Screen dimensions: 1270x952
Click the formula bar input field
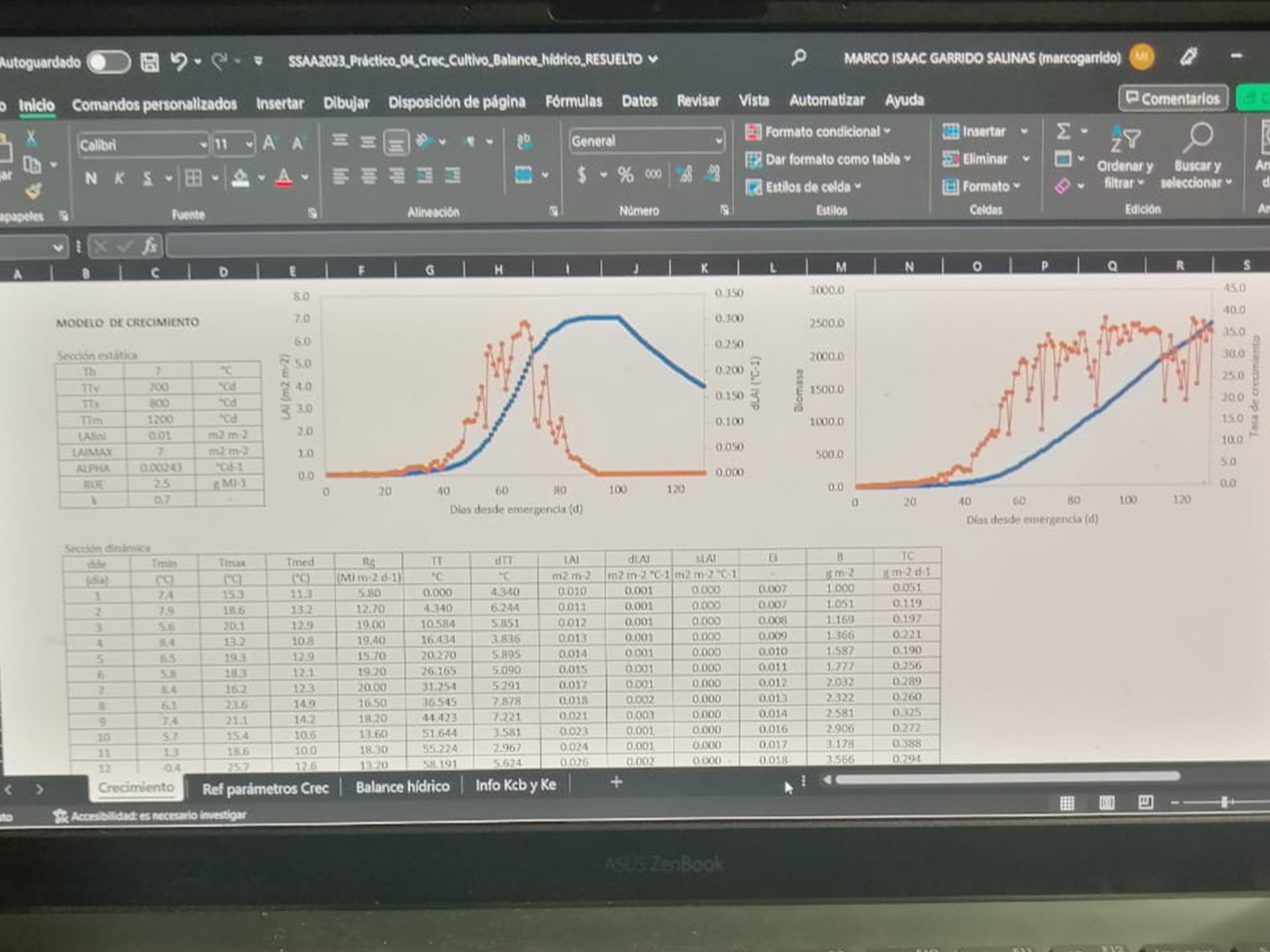[x=677, y=246]
